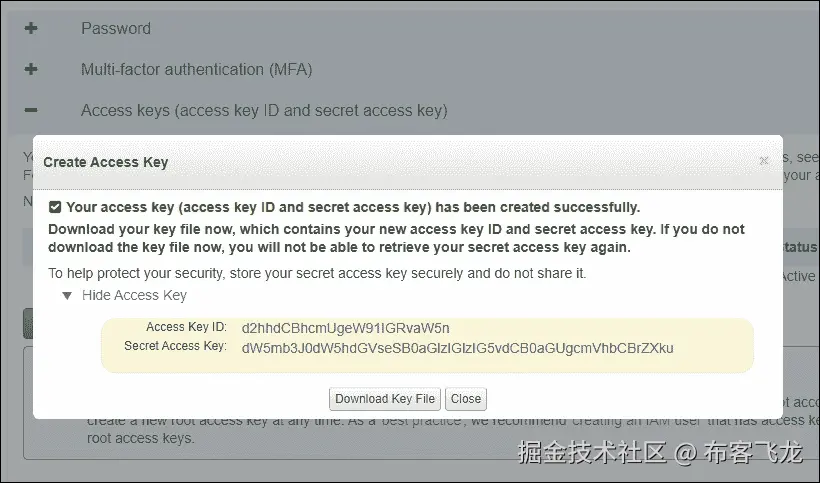Click the Secret Access Key label
Image resolution: width=820 pixels, height=483 pixels.
pos(175,346)
